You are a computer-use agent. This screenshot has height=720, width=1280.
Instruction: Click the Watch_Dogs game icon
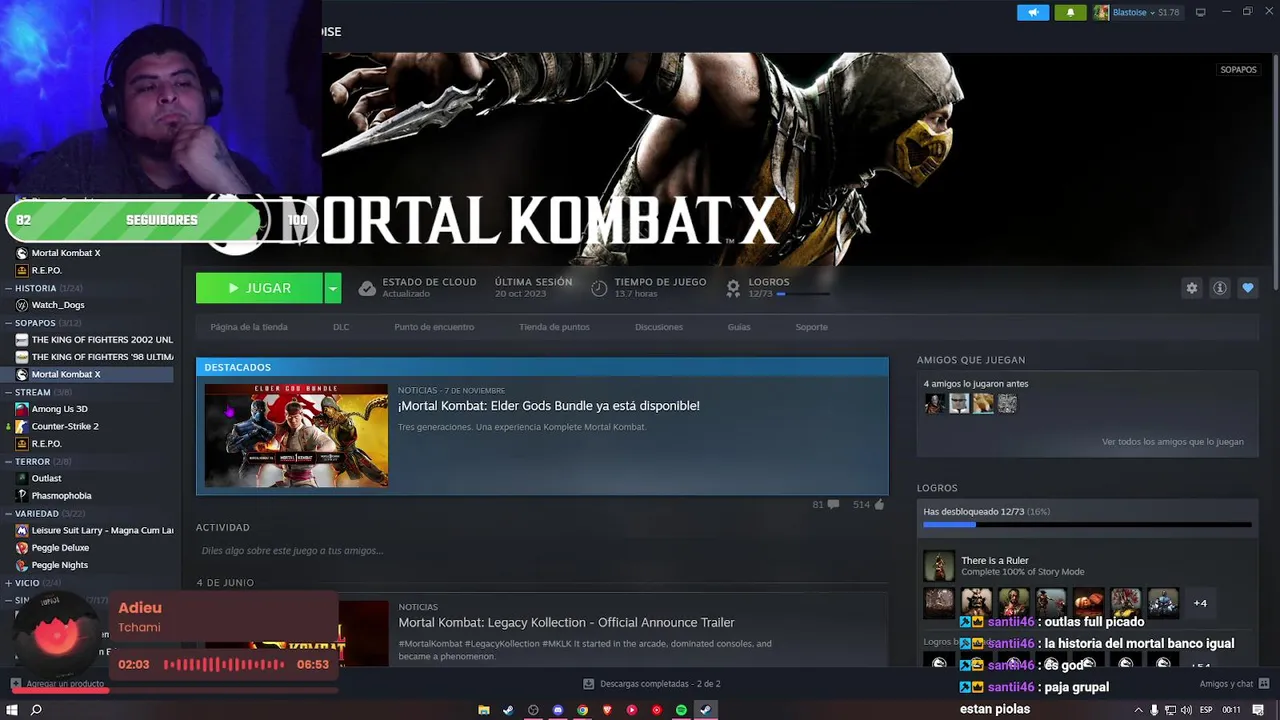22,305
